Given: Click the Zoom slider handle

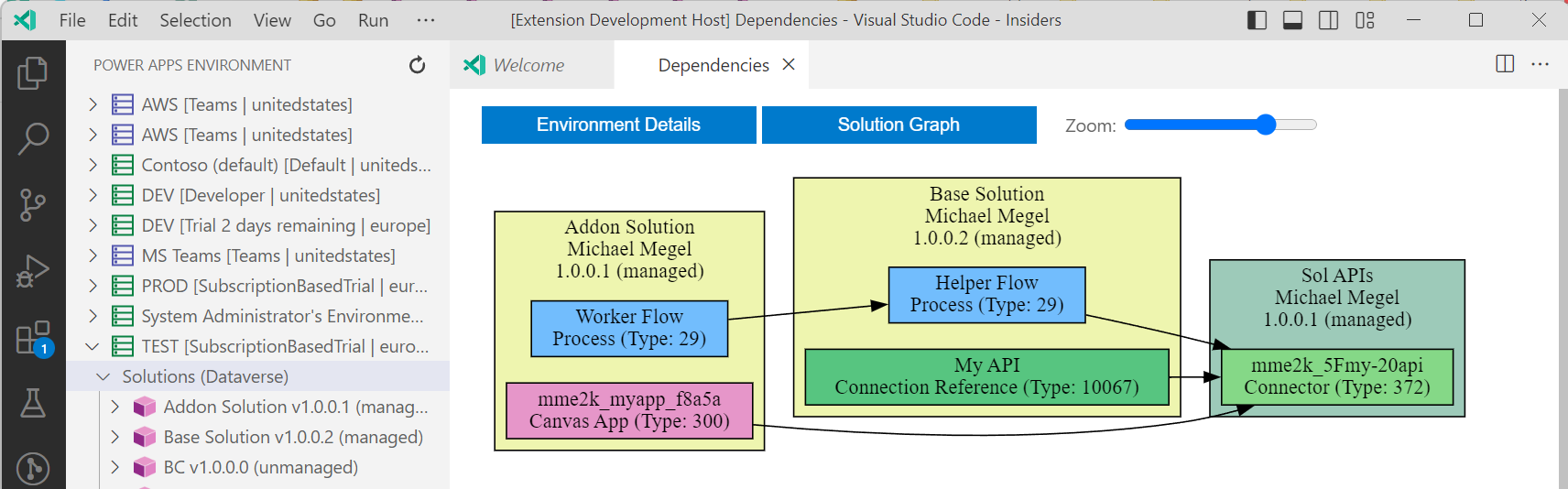Looking at the screenshot, I should pos(1266,125).
